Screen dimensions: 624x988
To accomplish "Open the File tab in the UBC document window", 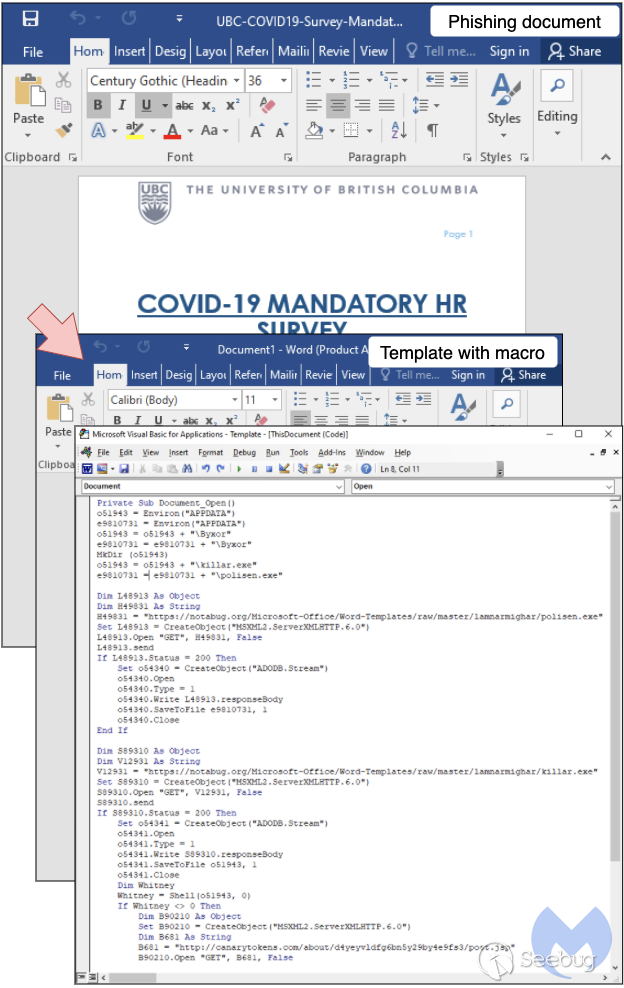I will pos(33,52).
